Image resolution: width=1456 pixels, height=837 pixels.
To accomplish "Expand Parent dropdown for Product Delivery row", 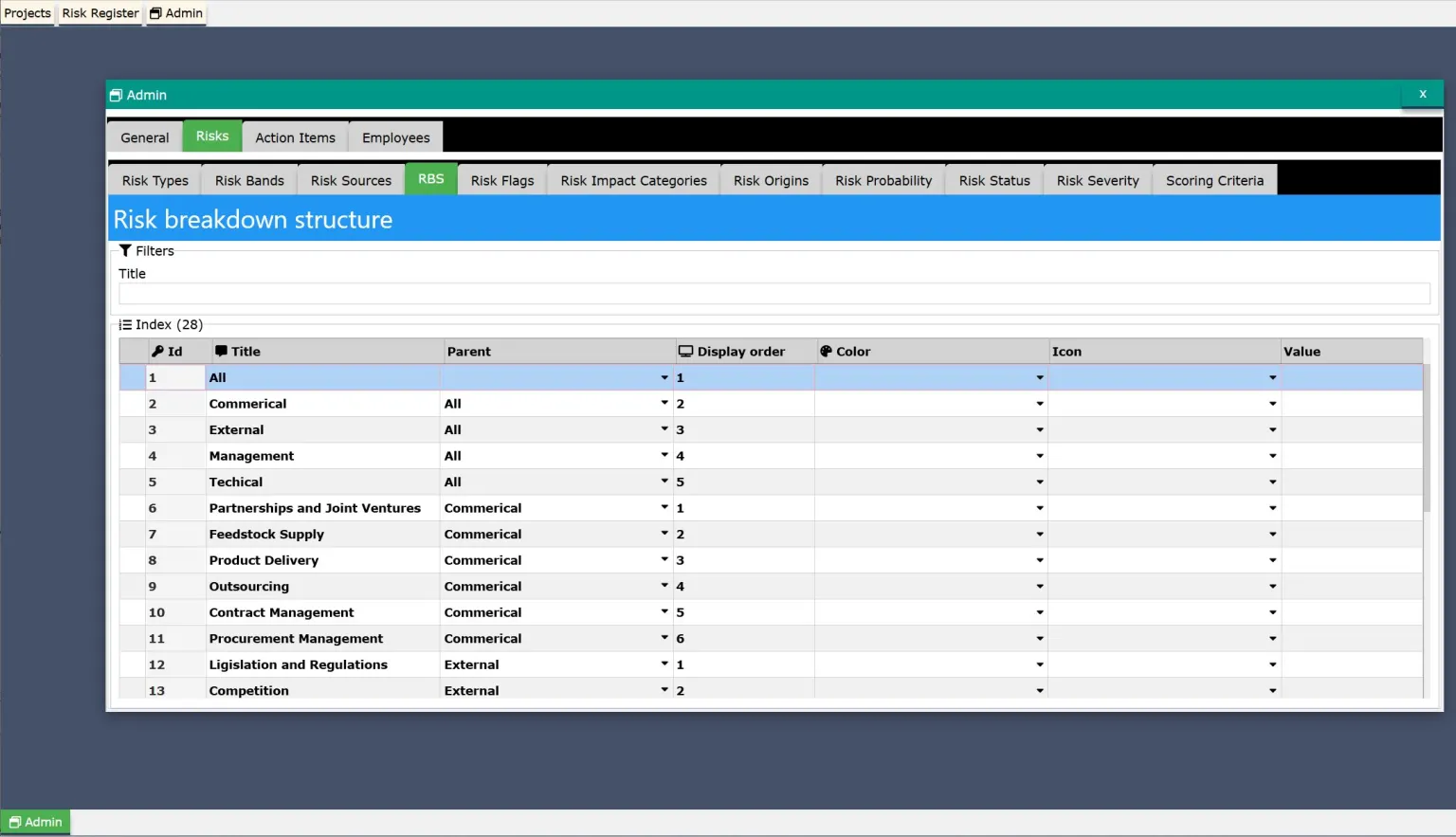I will pos(664,561).
